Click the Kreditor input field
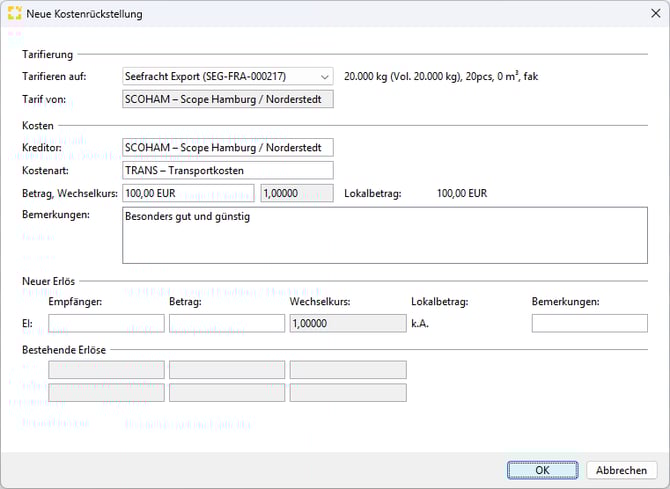Screen dimensions: 670x489 pyautogui.click(x=228, y=147)
